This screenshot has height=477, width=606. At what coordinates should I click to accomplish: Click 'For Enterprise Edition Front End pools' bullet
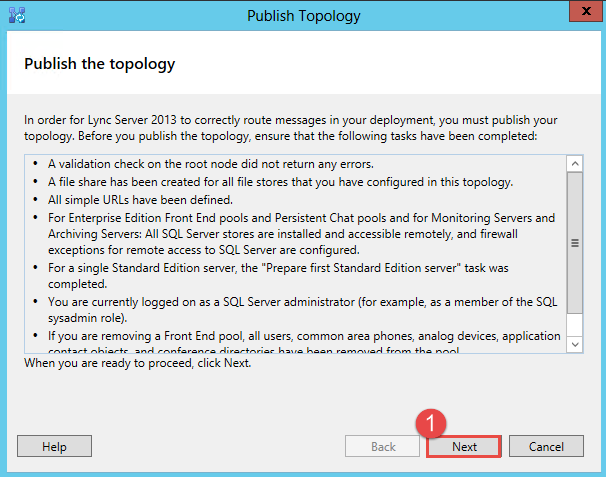click(301, 234)
